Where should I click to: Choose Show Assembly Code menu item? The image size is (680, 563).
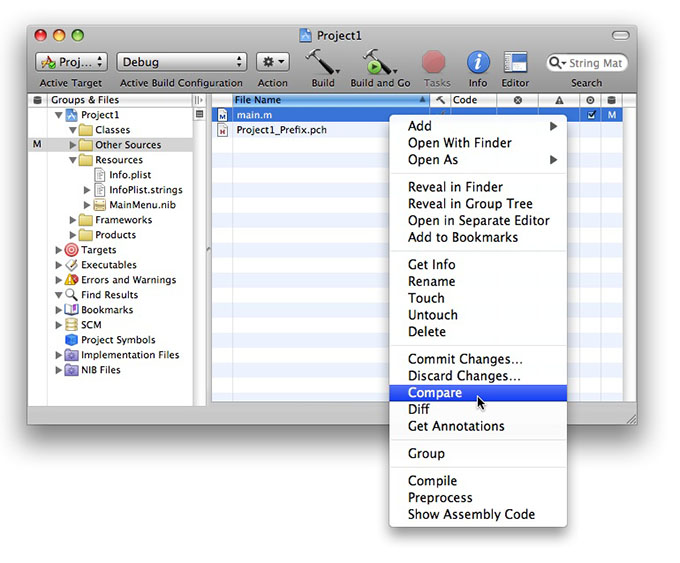(x=478, y=514)
